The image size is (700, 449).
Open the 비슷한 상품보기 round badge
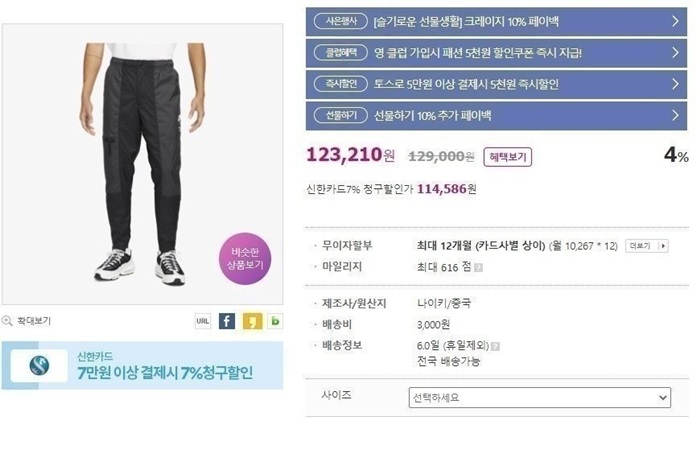[245, 258]
